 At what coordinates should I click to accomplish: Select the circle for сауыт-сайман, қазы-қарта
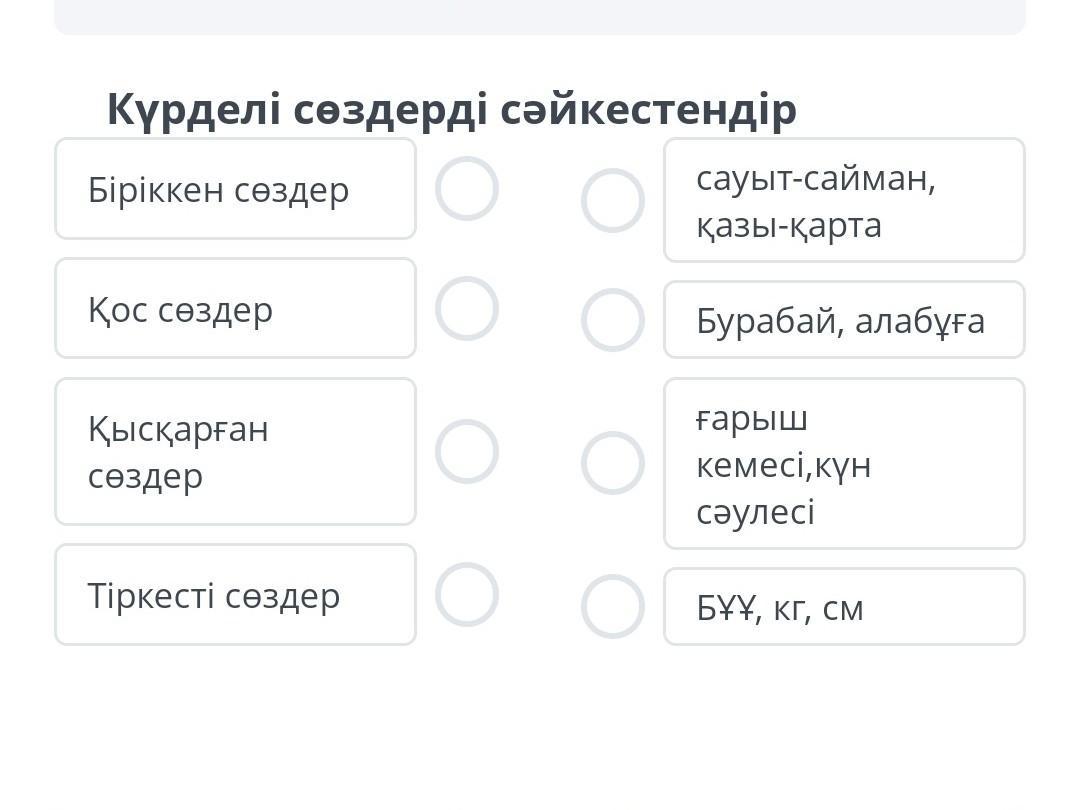click(x=613, y=201)
